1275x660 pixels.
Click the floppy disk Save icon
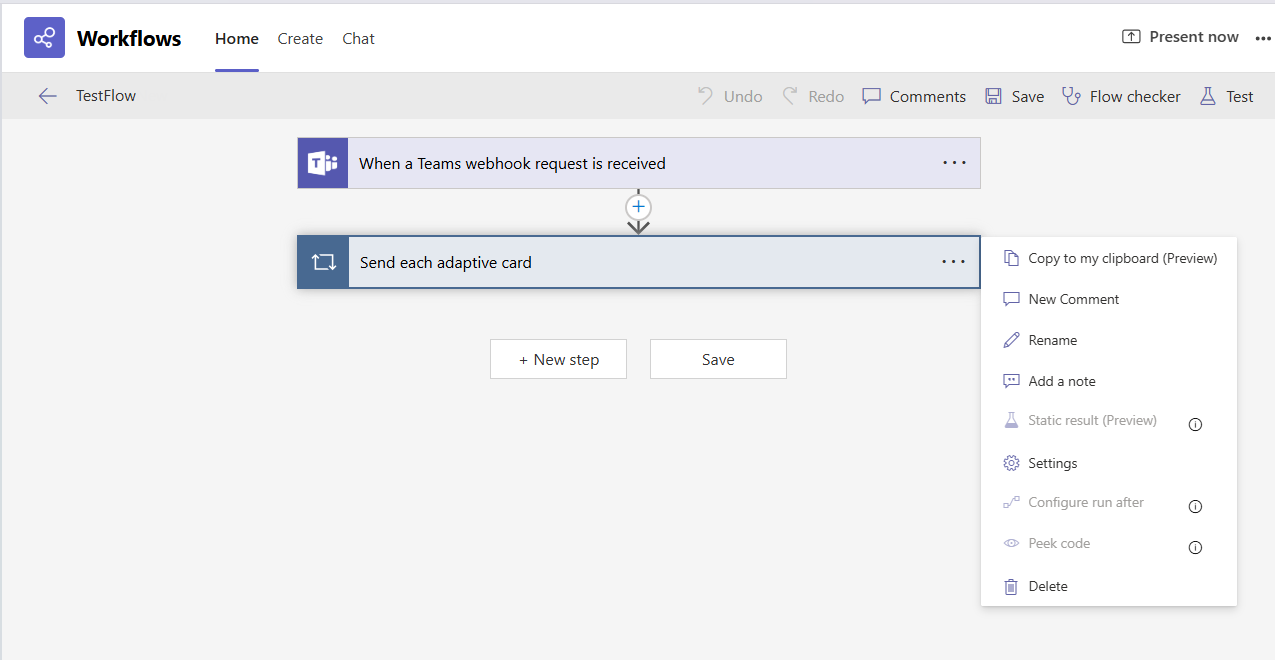coord(993,96)
